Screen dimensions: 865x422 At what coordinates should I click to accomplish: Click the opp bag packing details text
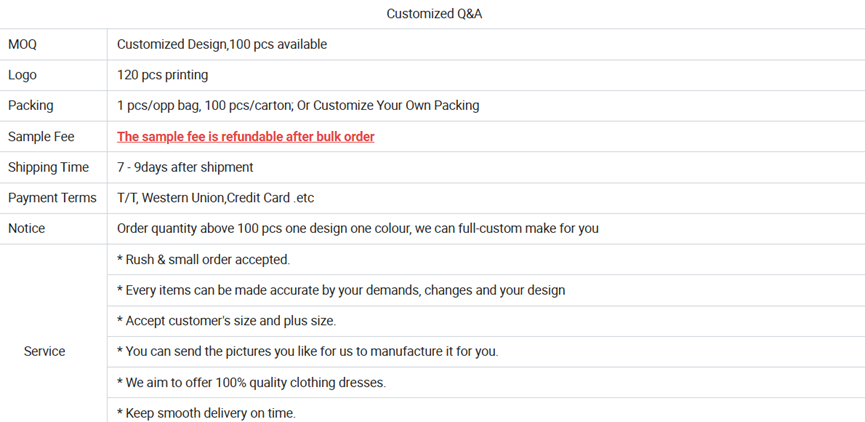click(x=298, y=105)
